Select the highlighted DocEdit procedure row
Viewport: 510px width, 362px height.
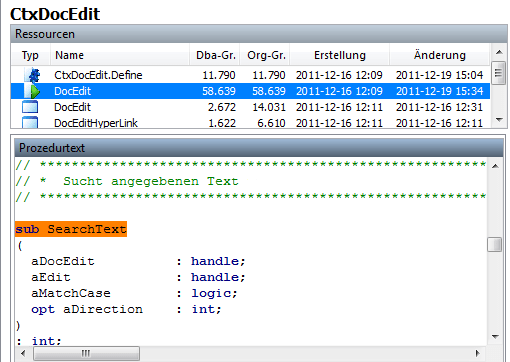(x=250, y=91)
